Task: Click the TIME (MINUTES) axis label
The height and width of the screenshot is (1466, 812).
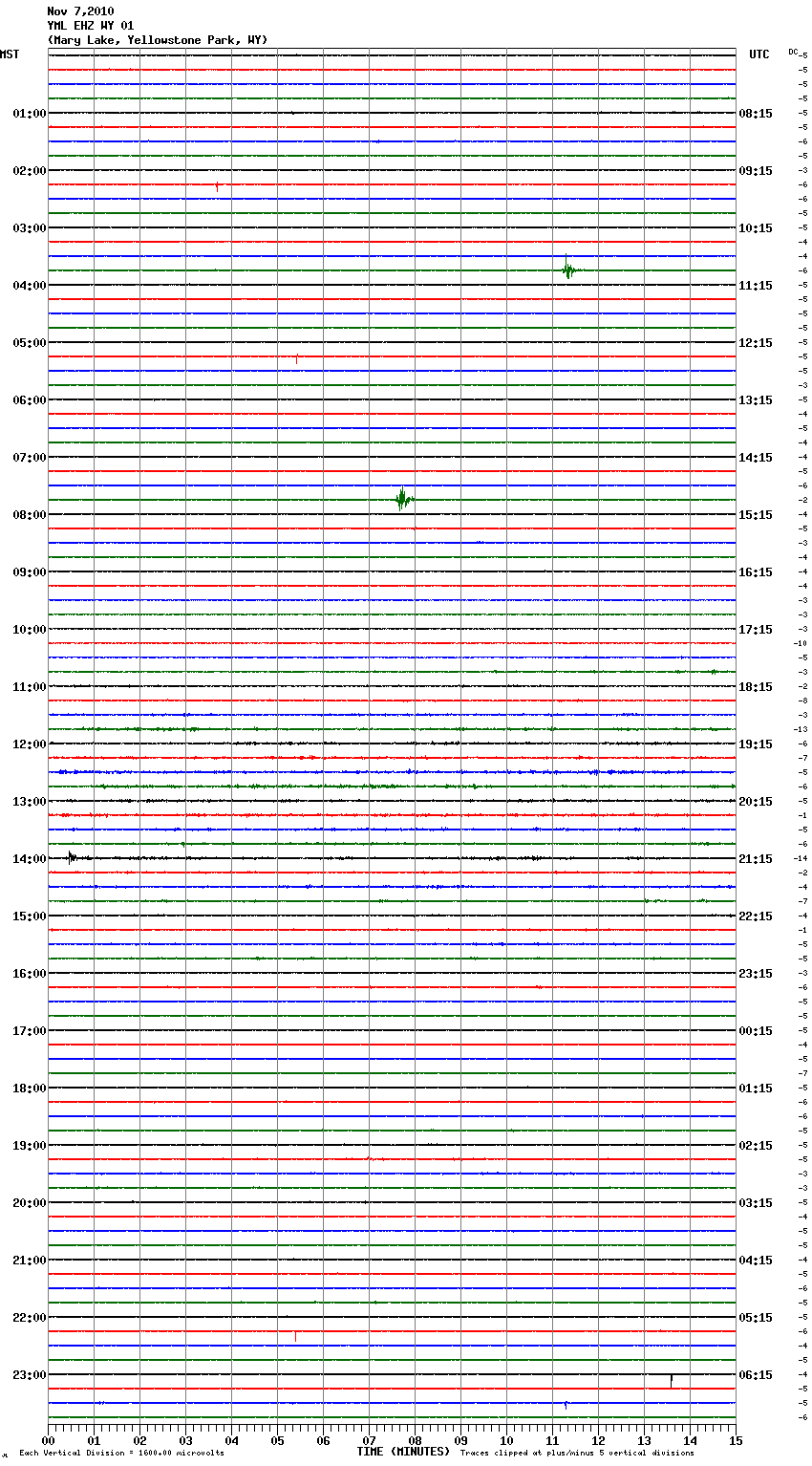Action: click(403, 1452)
